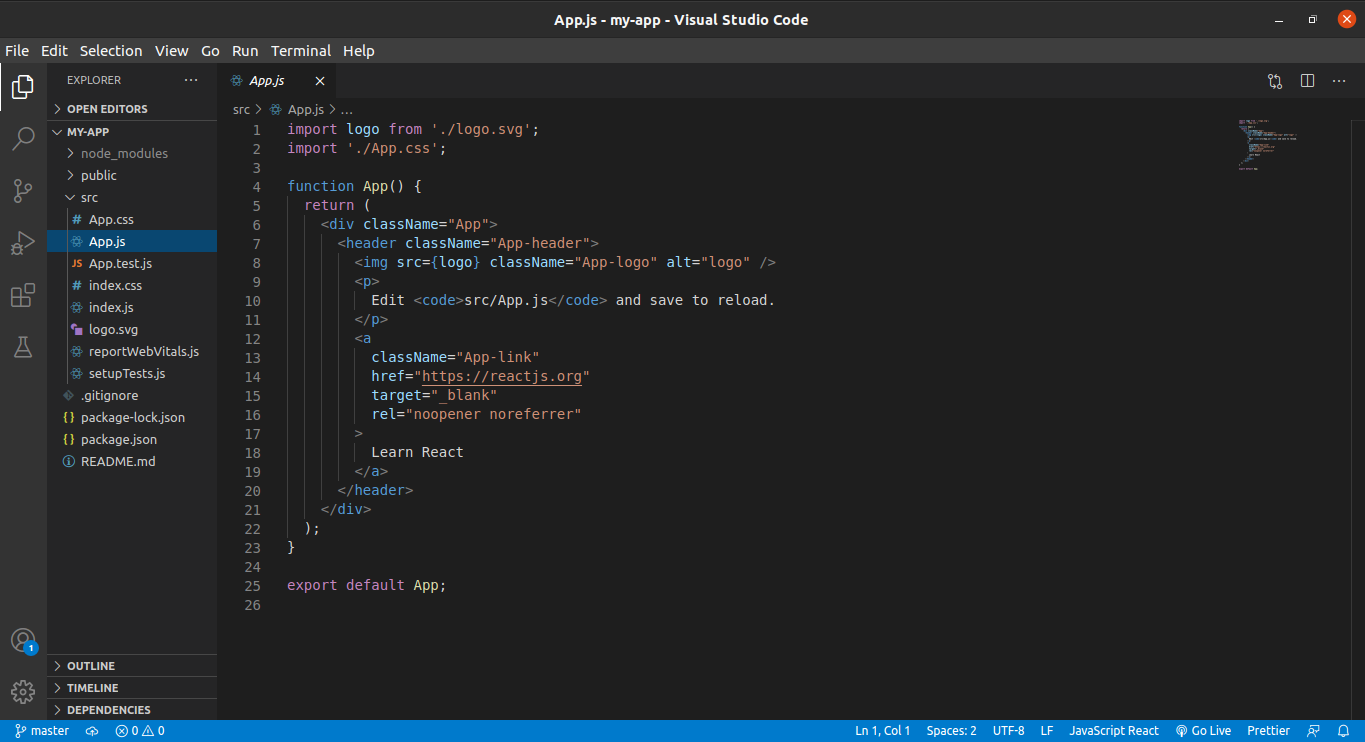Open logo.svg in the file tree
Viewport: 1365px width, 742px height.
click(132, 329)
